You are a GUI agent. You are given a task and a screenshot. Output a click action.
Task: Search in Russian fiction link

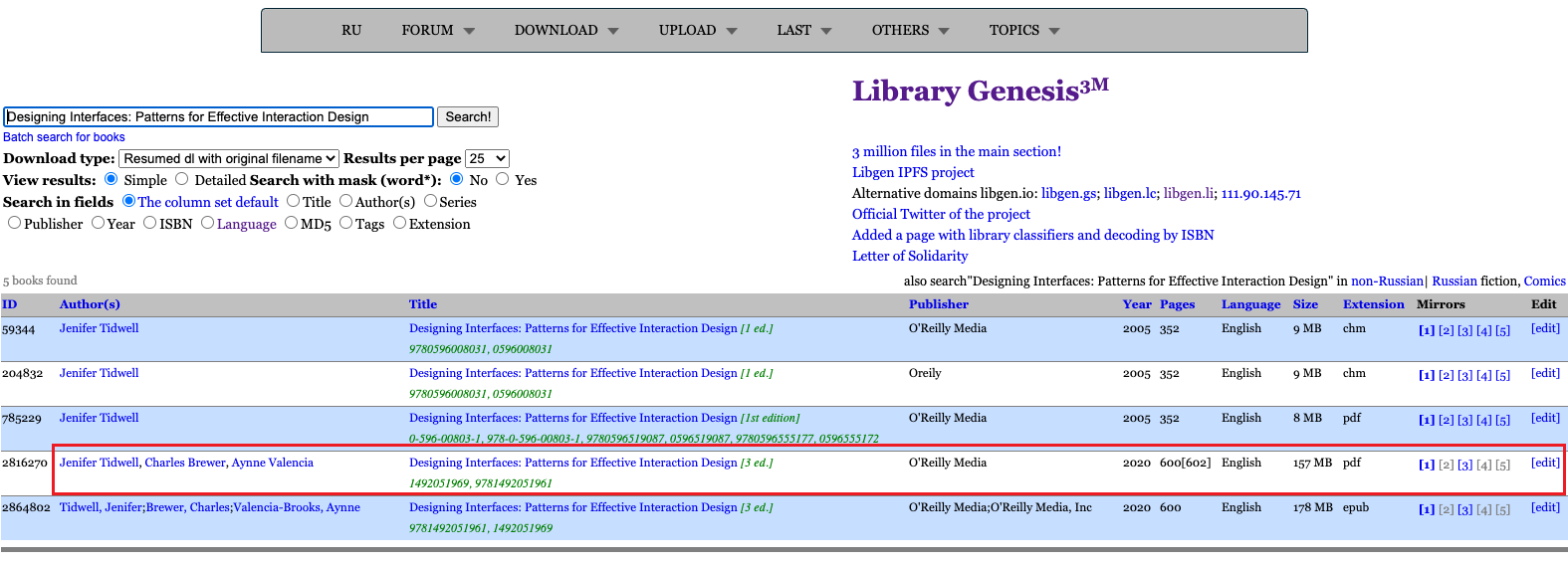[x=1455, y=282]
